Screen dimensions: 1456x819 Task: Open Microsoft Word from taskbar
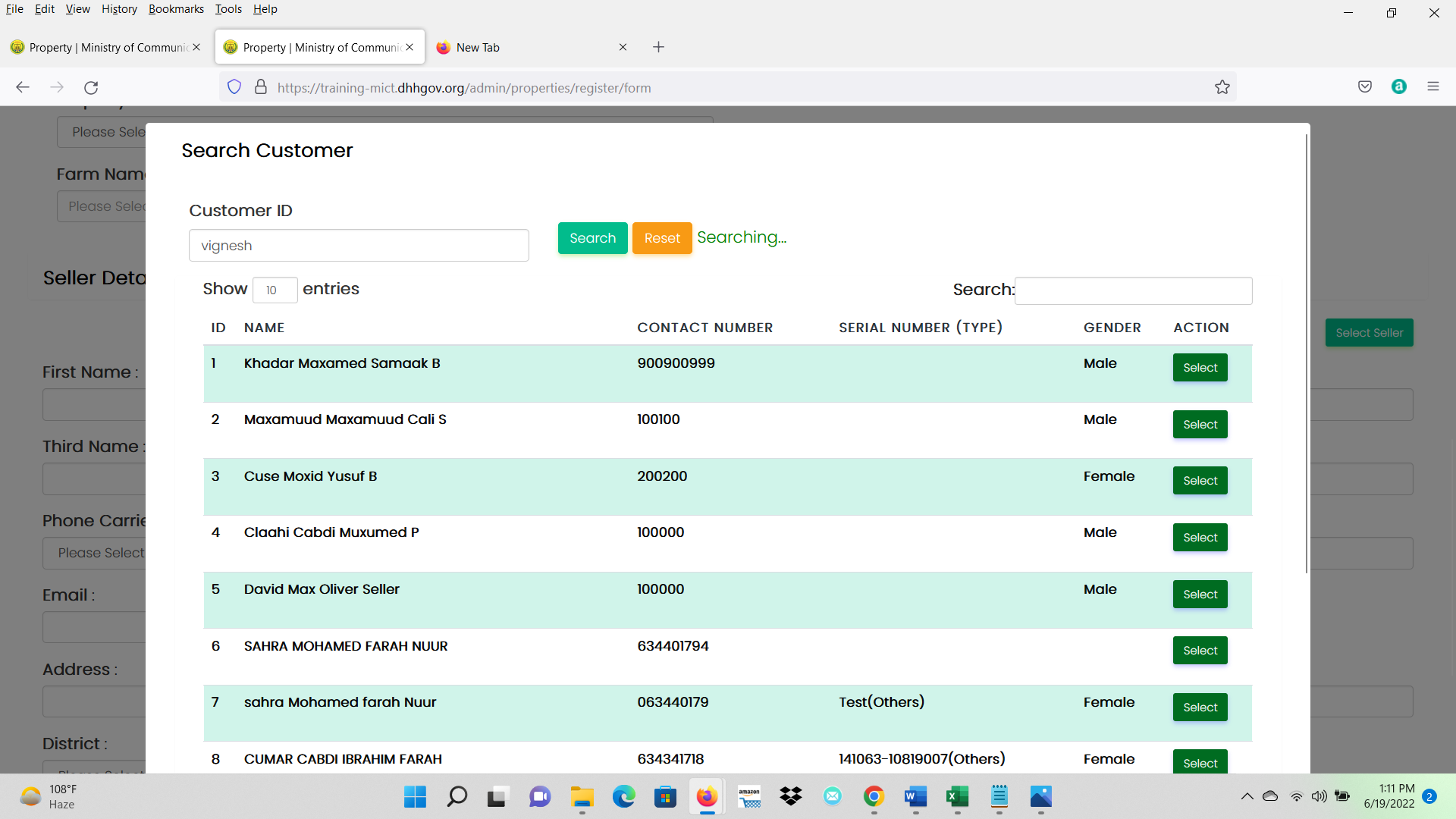tap(915, 796)
